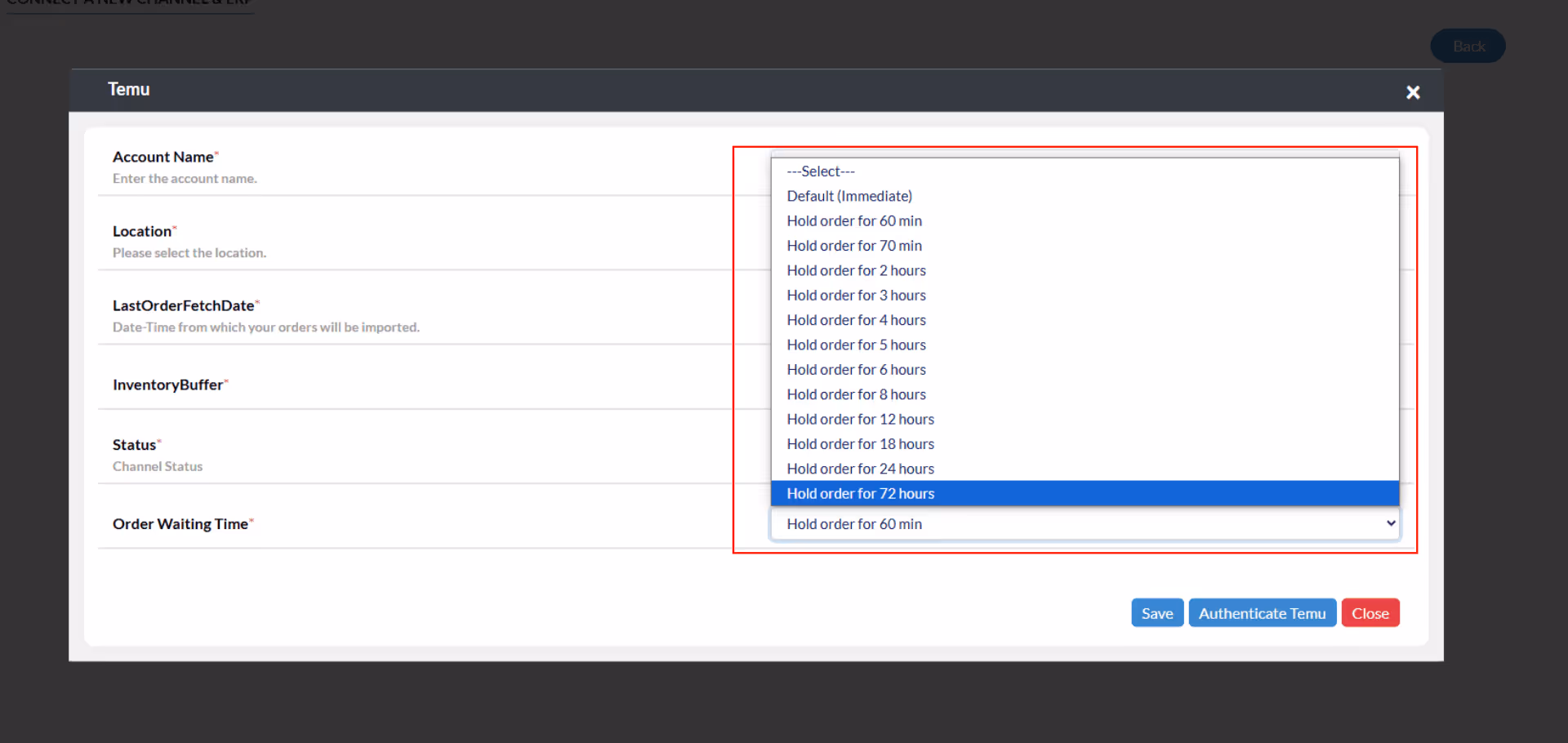Screen dimensions: 1568x743
Task: Select Hold order for 8 hours
Action: point(1085,394)
